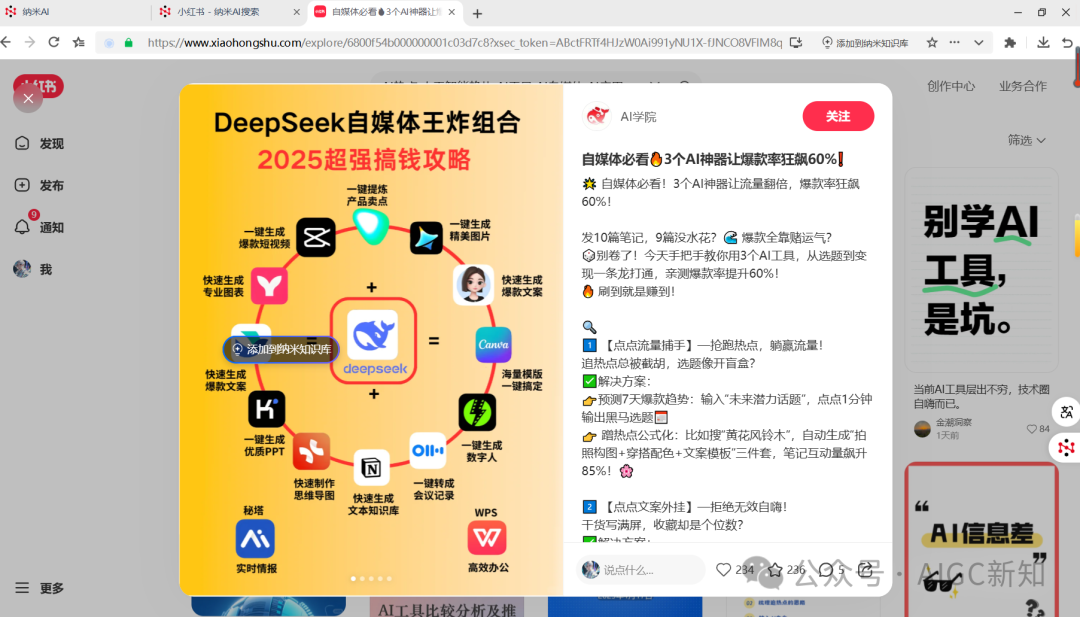Favorite the note with star icon
This screenshot has height=617, width=1080.
pyautogui.click(x=775, y=569)
